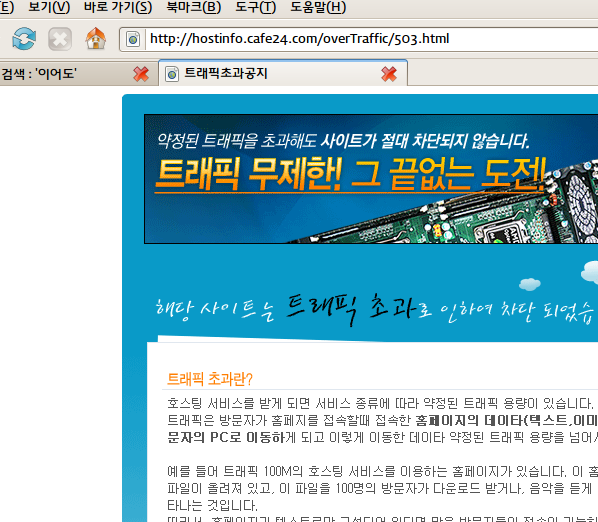
Task: Close the 트래픽초과공지 tab
Action: point(389,74)
